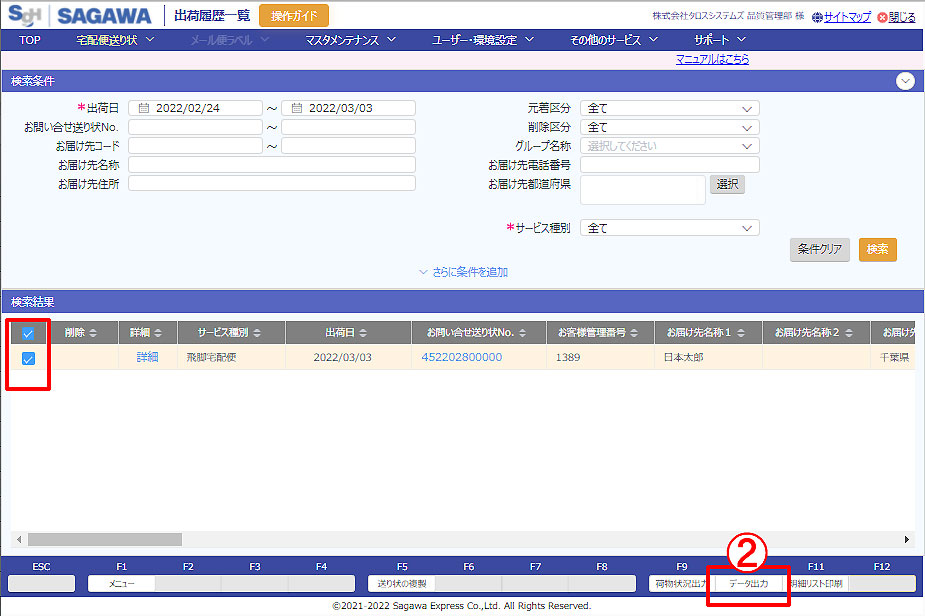Open the end date calendar picker icon
Viewport: 925px width, 616px height.
[x=296, y=109]
